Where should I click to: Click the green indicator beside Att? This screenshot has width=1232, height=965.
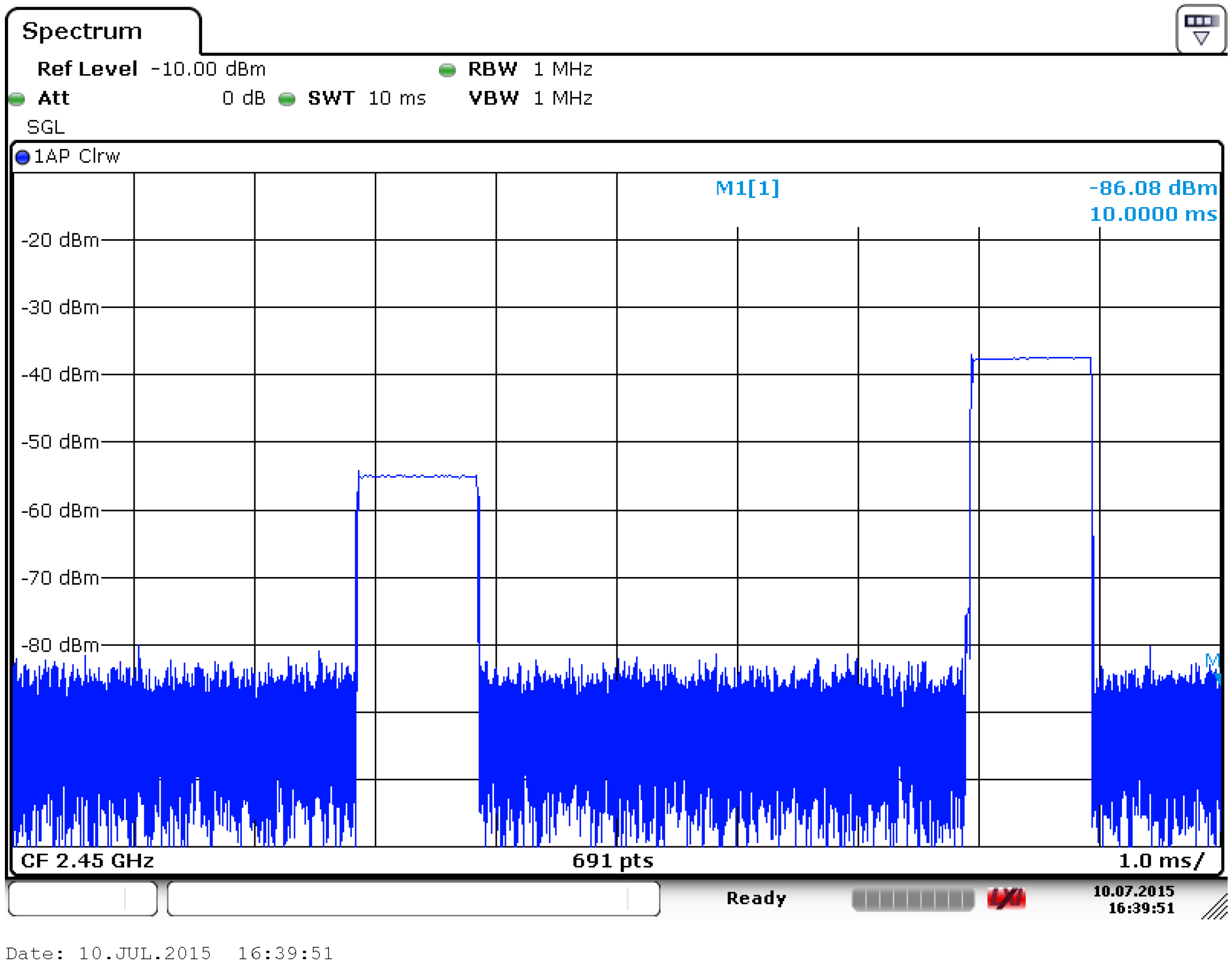tap(17, 99)
